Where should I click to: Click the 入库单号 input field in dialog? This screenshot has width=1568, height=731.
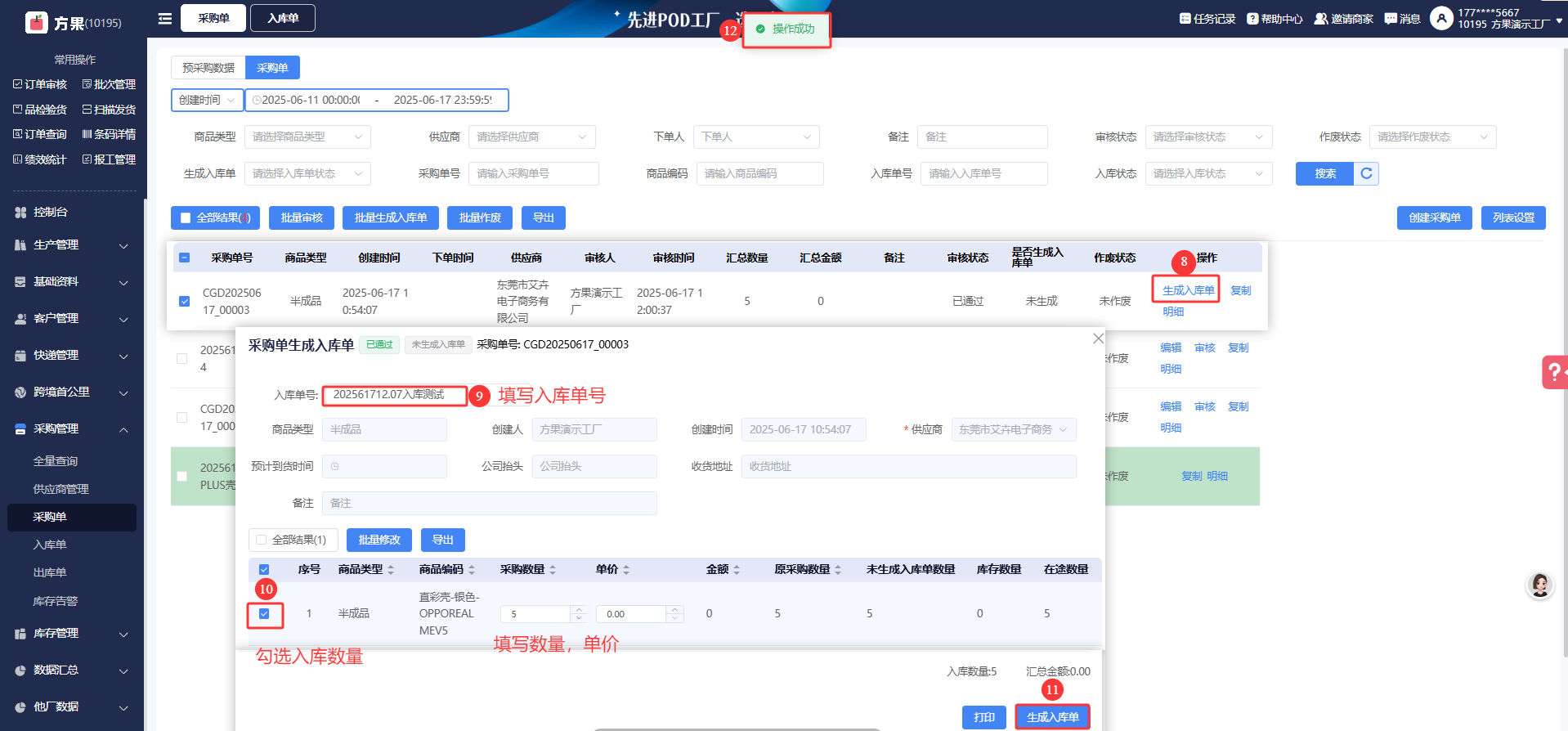[394, 396]
